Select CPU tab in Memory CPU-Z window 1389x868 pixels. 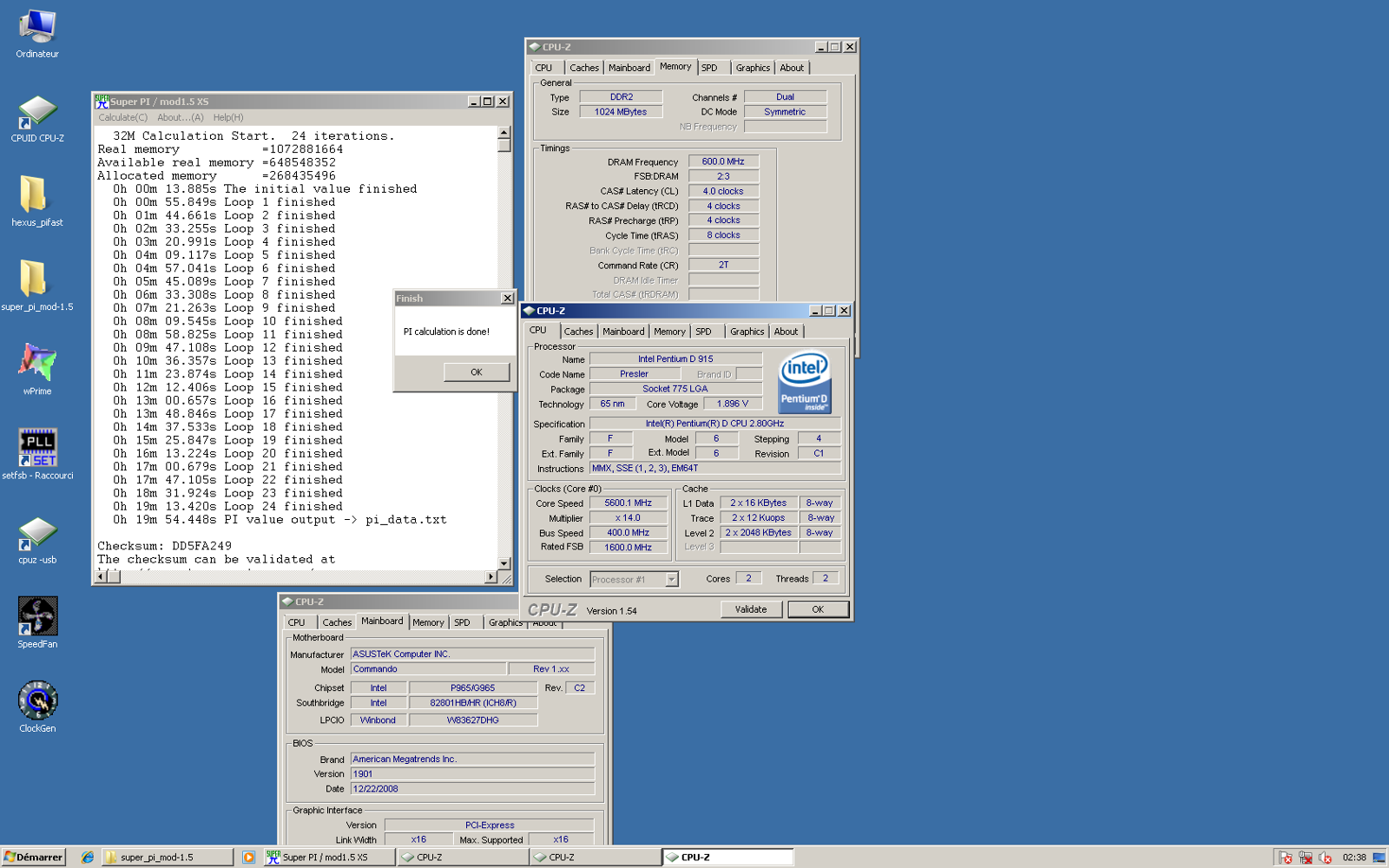[x=543, y=68]
